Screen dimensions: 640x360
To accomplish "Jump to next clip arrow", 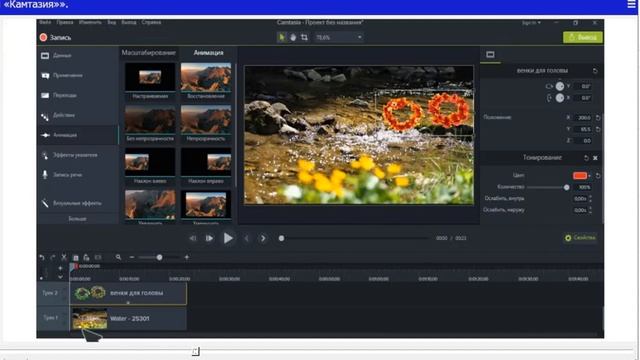I will coord(263,238).
